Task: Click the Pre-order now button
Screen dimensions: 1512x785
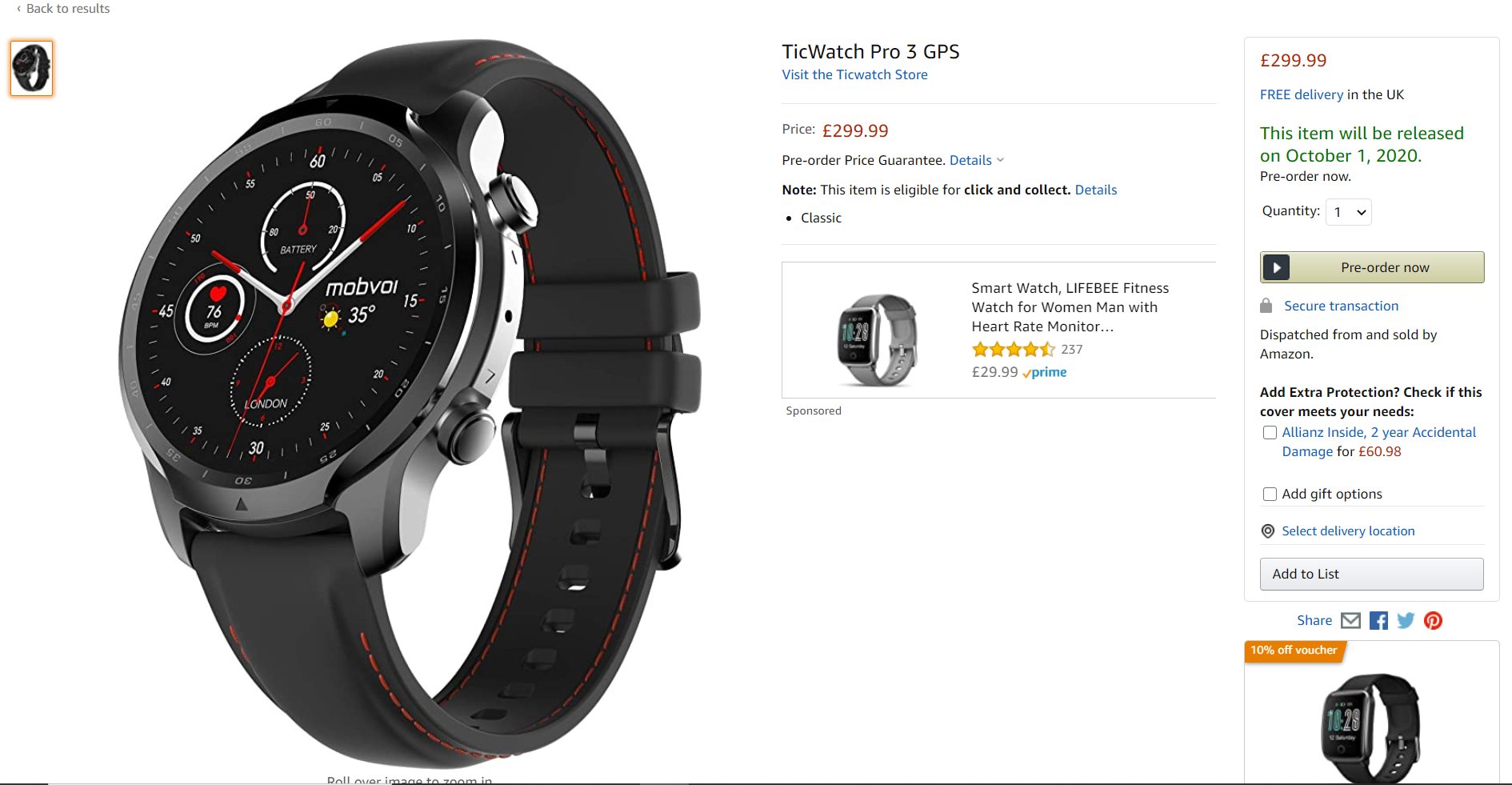Action: [x=1372, y=267]
